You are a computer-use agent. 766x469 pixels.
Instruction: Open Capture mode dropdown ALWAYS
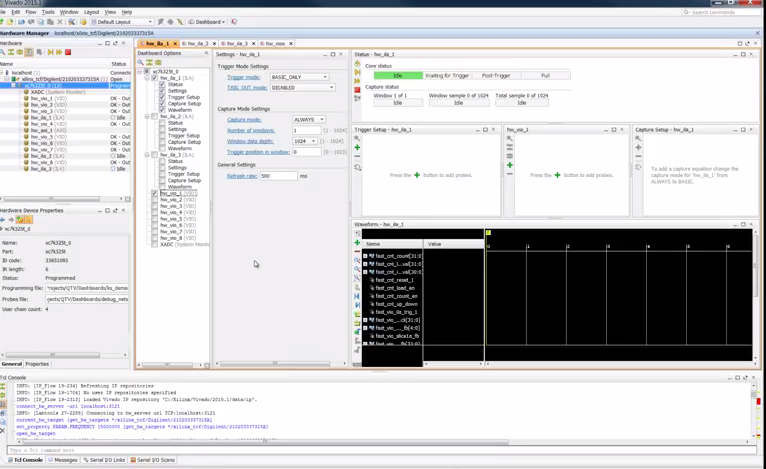[x=309, y=120]
